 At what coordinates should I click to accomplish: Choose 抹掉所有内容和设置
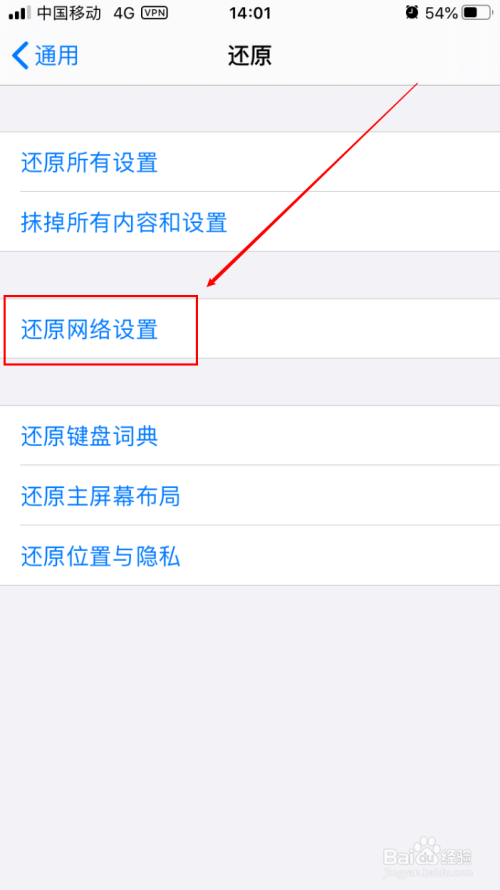coord(250,222)
